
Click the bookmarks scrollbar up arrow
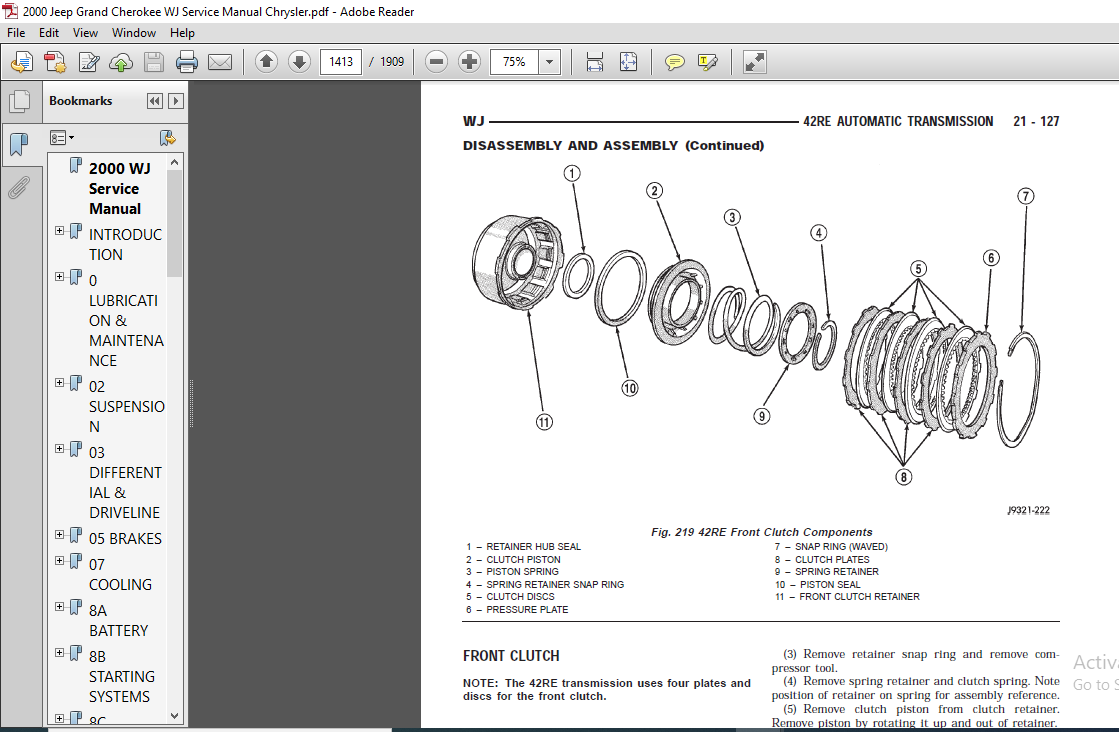[x=174, y=163]
